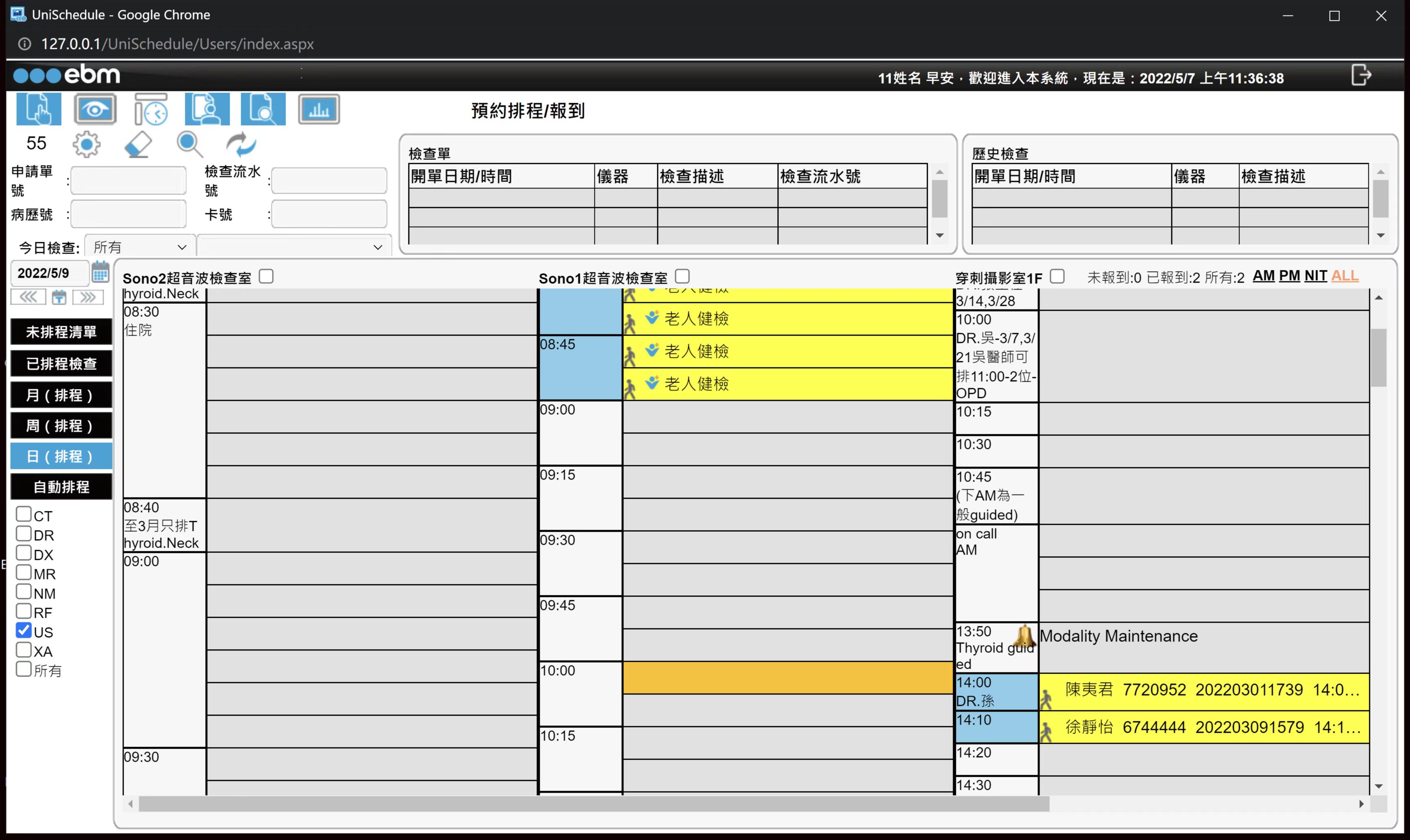Screen dimensions: 1410x840
Task: Show ALL time periods link
Action: pos(1344,276)
